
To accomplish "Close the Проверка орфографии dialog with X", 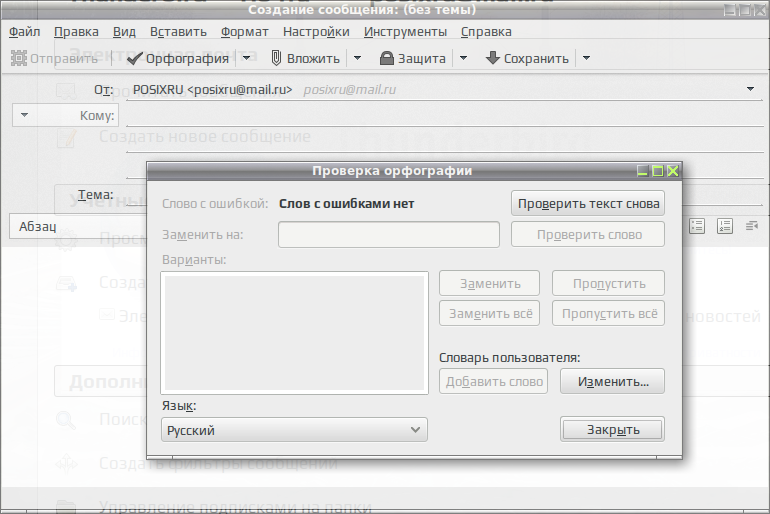I will (x=673, y=171).
